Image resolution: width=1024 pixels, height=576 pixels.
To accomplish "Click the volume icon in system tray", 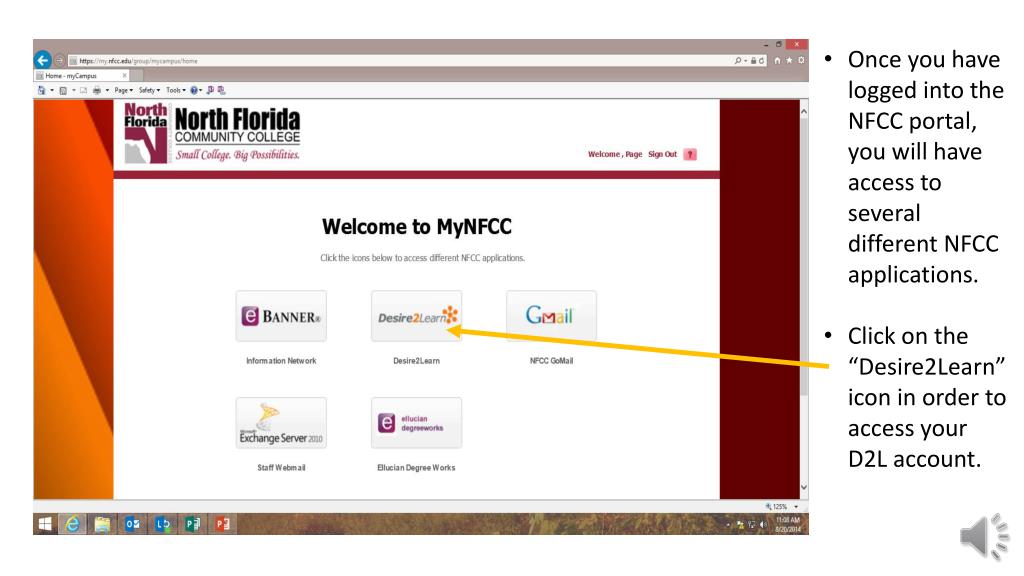I will click(762, 524).
